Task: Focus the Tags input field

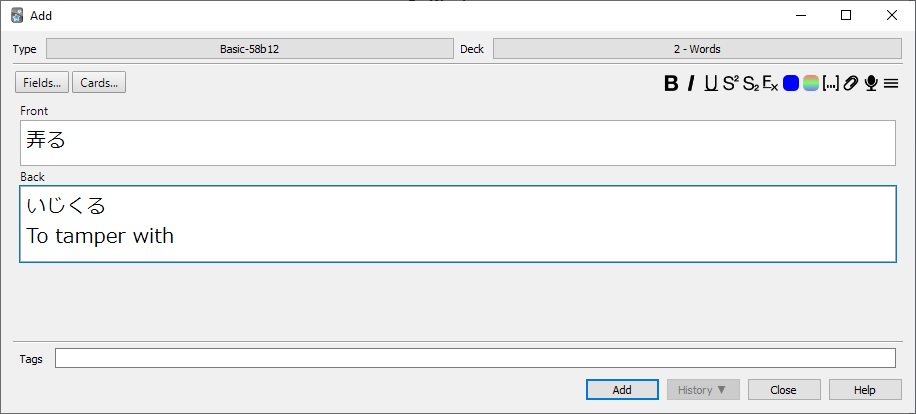Action: coord(475,358)
